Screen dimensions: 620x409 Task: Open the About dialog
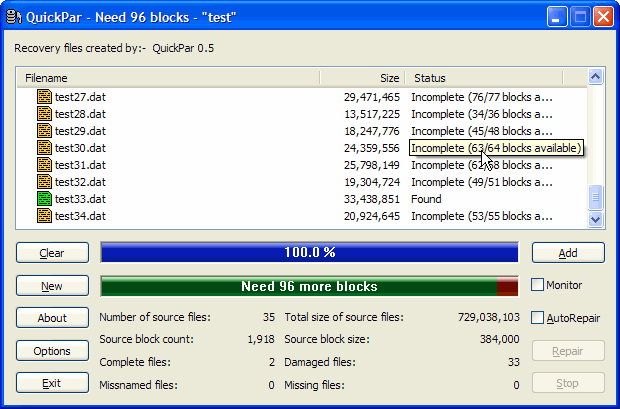(52, 318)
